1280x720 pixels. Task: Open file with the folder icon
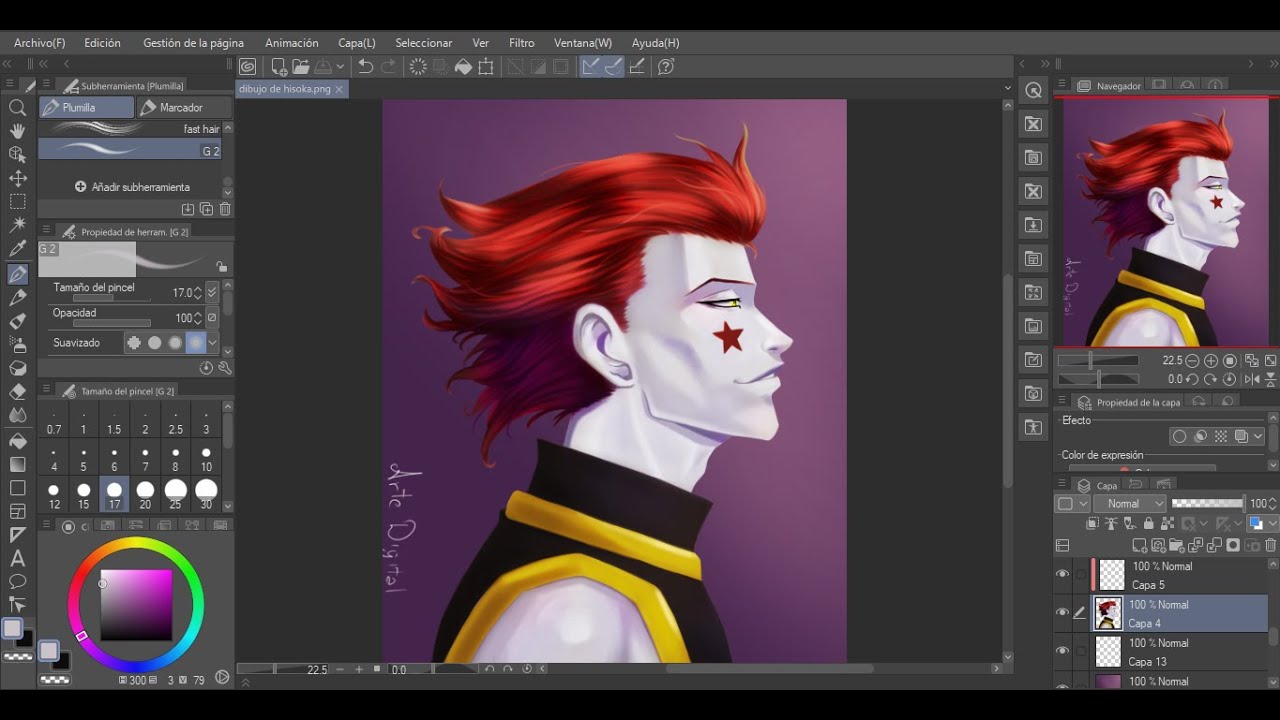point(301,67)
